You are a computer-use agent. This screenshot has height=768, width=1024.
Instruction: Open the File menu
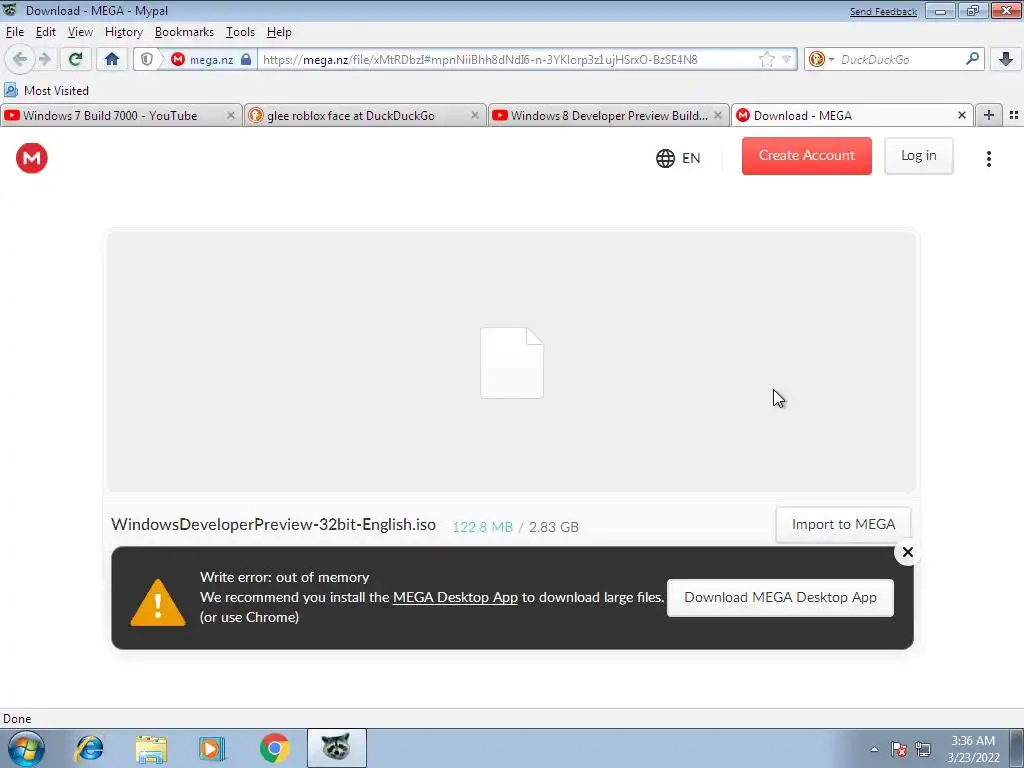[x=14, y=32]
